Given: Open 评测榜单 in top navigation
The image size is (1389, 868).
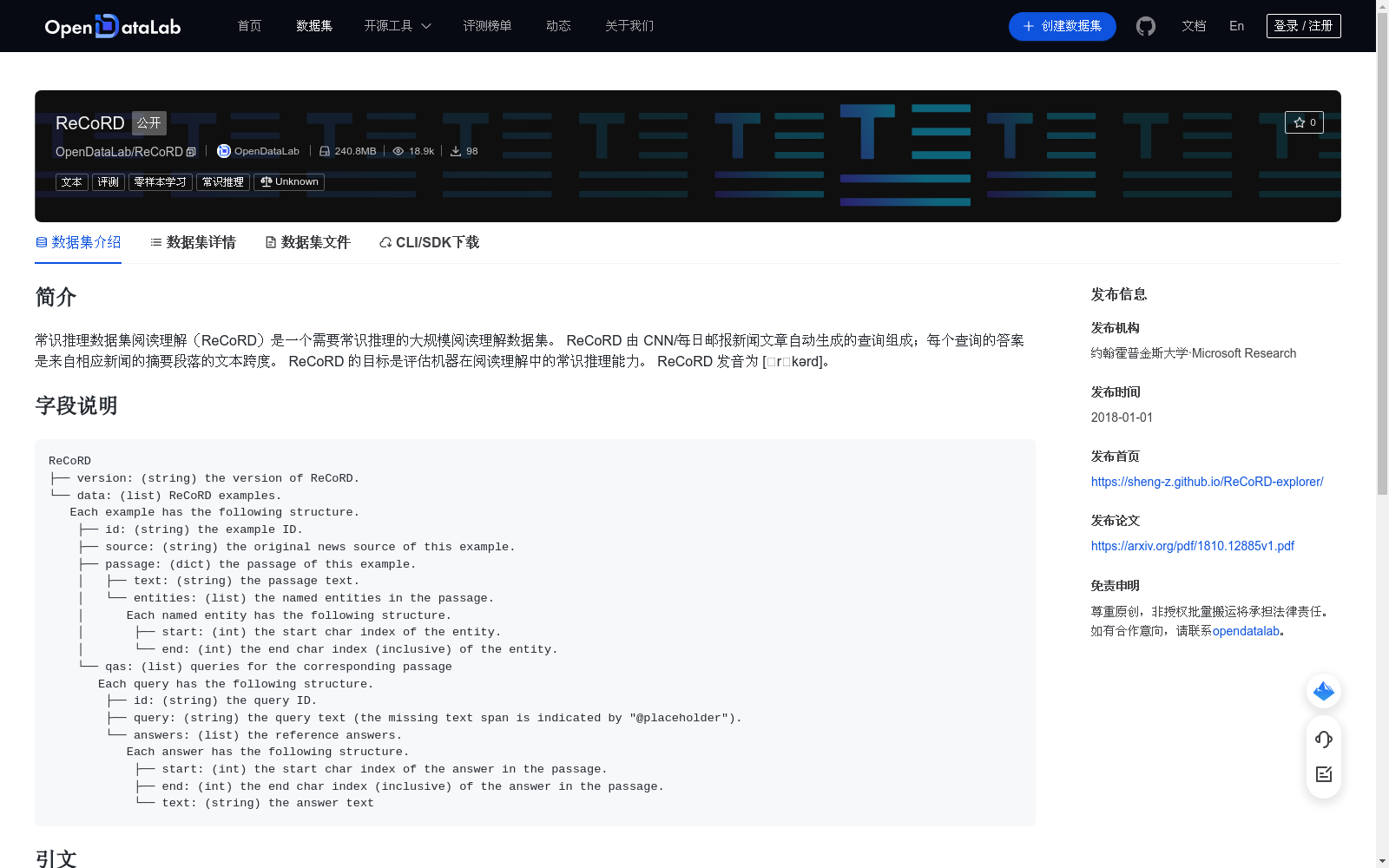Looking at the screenshot, I should (x=487, y=26).
